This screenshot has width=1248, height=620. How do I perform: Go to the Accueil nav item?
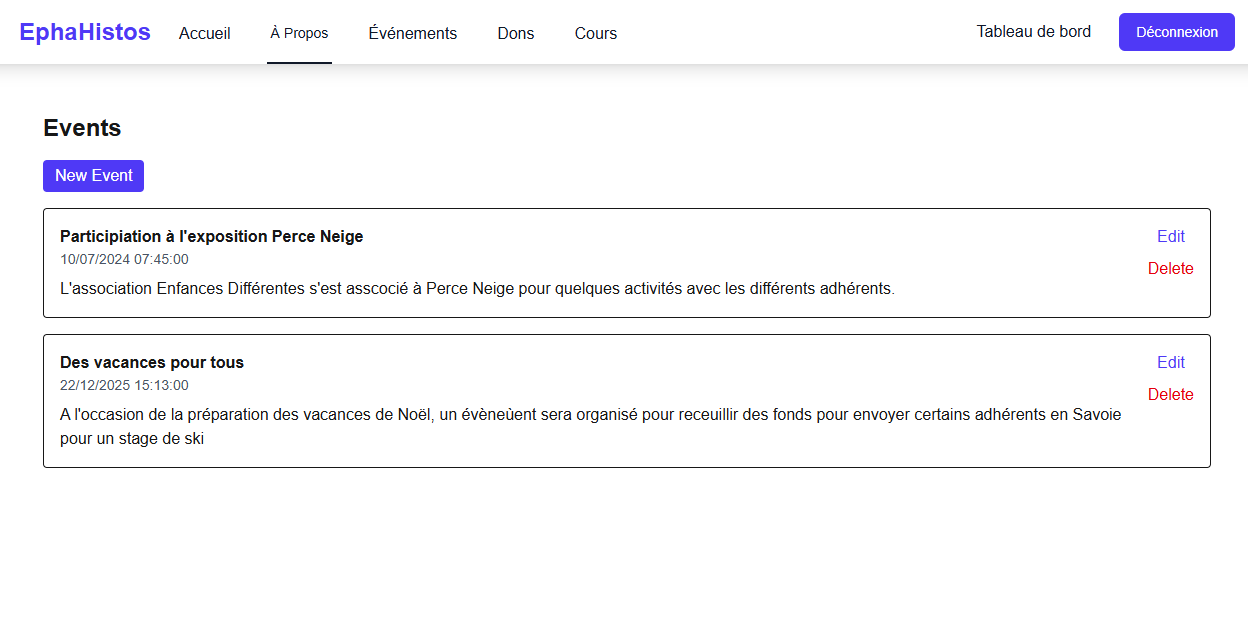[205, 33]
